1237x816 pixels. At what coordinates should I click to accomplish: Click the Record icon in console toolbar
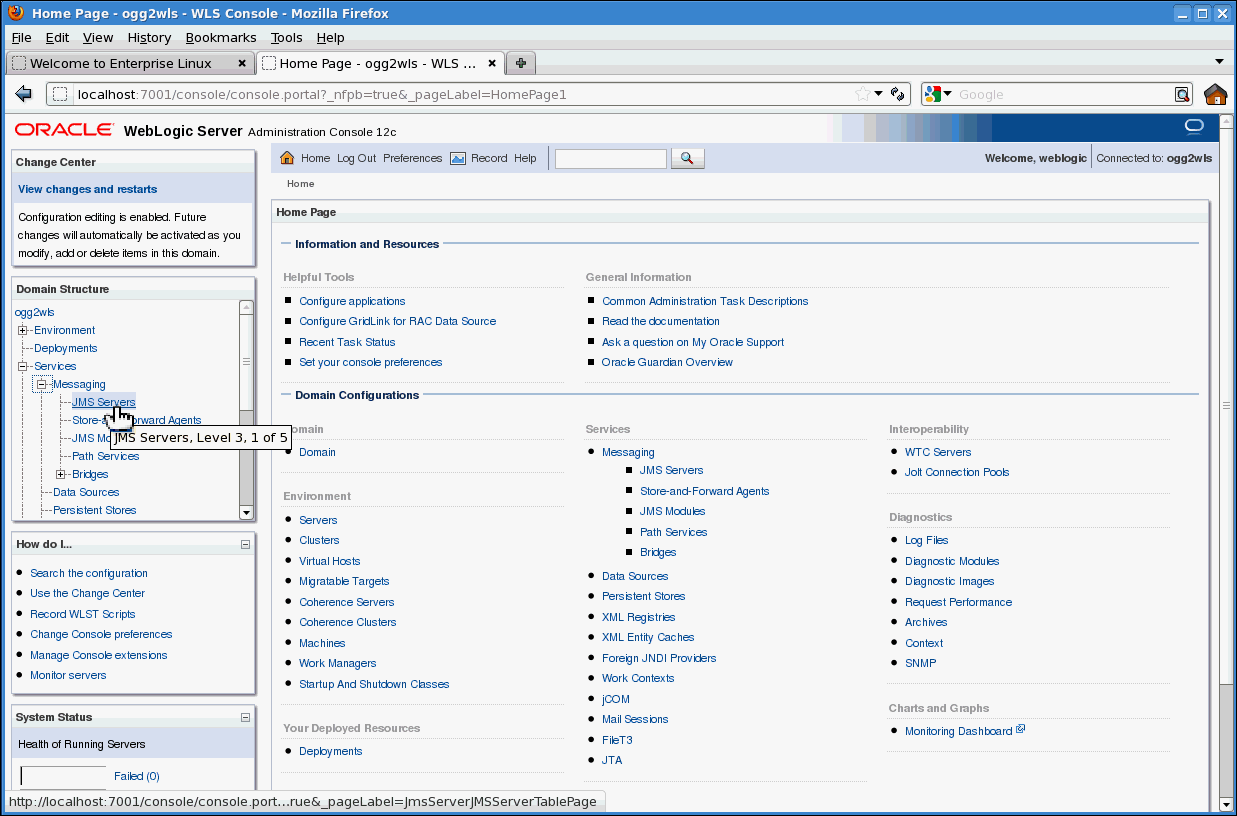(x=458, y=158)
